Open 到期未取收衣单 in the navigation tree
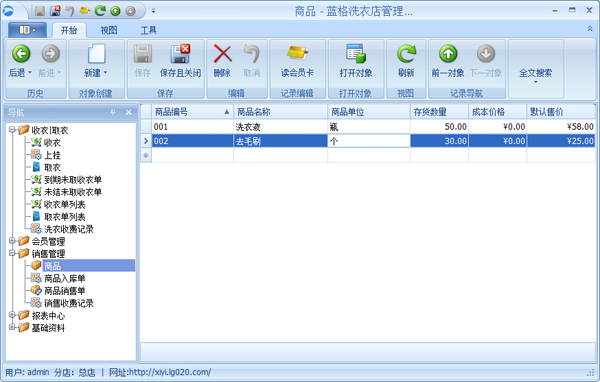This screenshot has width=600, height=382. tap(73, 180)
